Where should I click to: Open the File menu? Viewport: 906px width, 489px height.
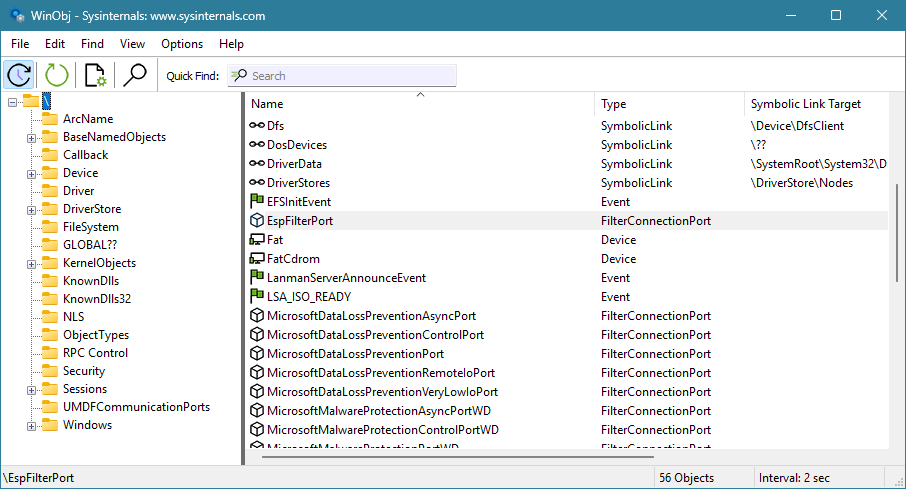click(20, 44)
